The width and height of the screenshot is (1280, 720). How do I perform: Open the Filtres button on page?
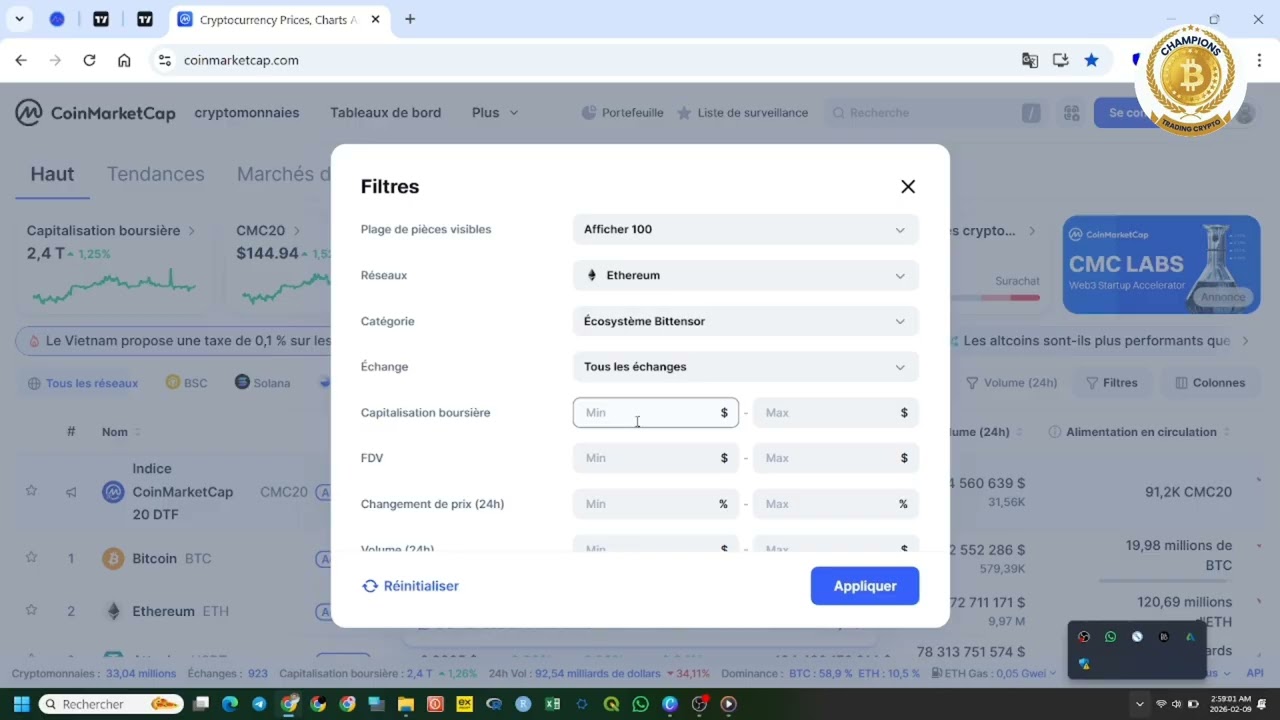pos(1111,383)
